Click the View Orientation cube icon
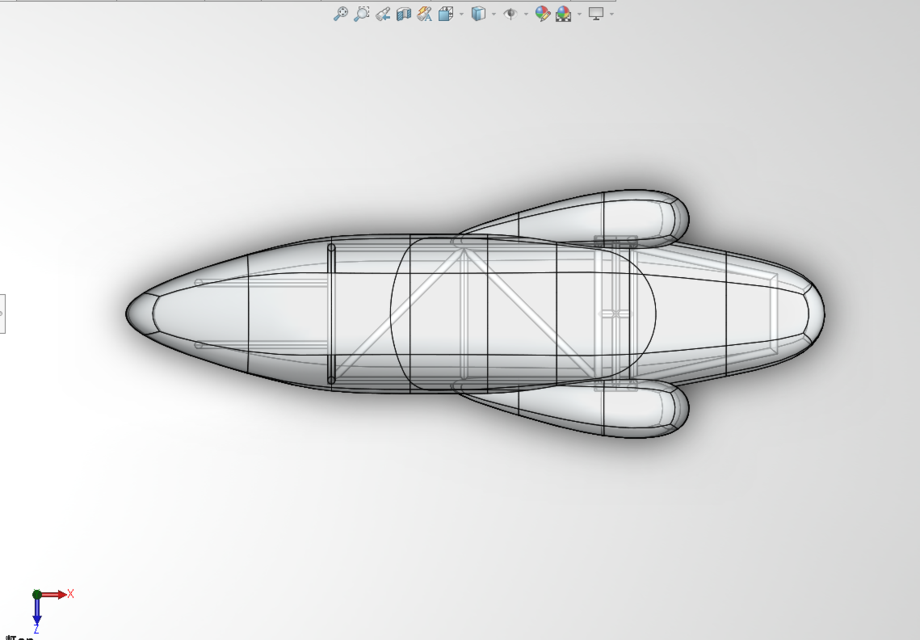The width and height of the screenshot is (920, 640). pyautogui.click(x=445, y=14)
